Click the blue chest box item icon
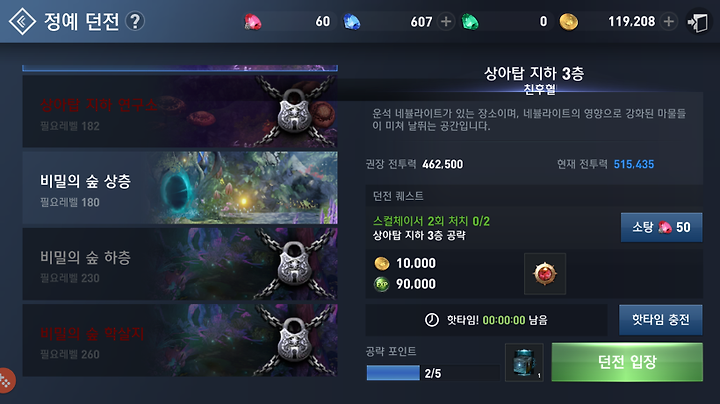The height and width of the screenshot is (404, 720). (x=524, y=362)
